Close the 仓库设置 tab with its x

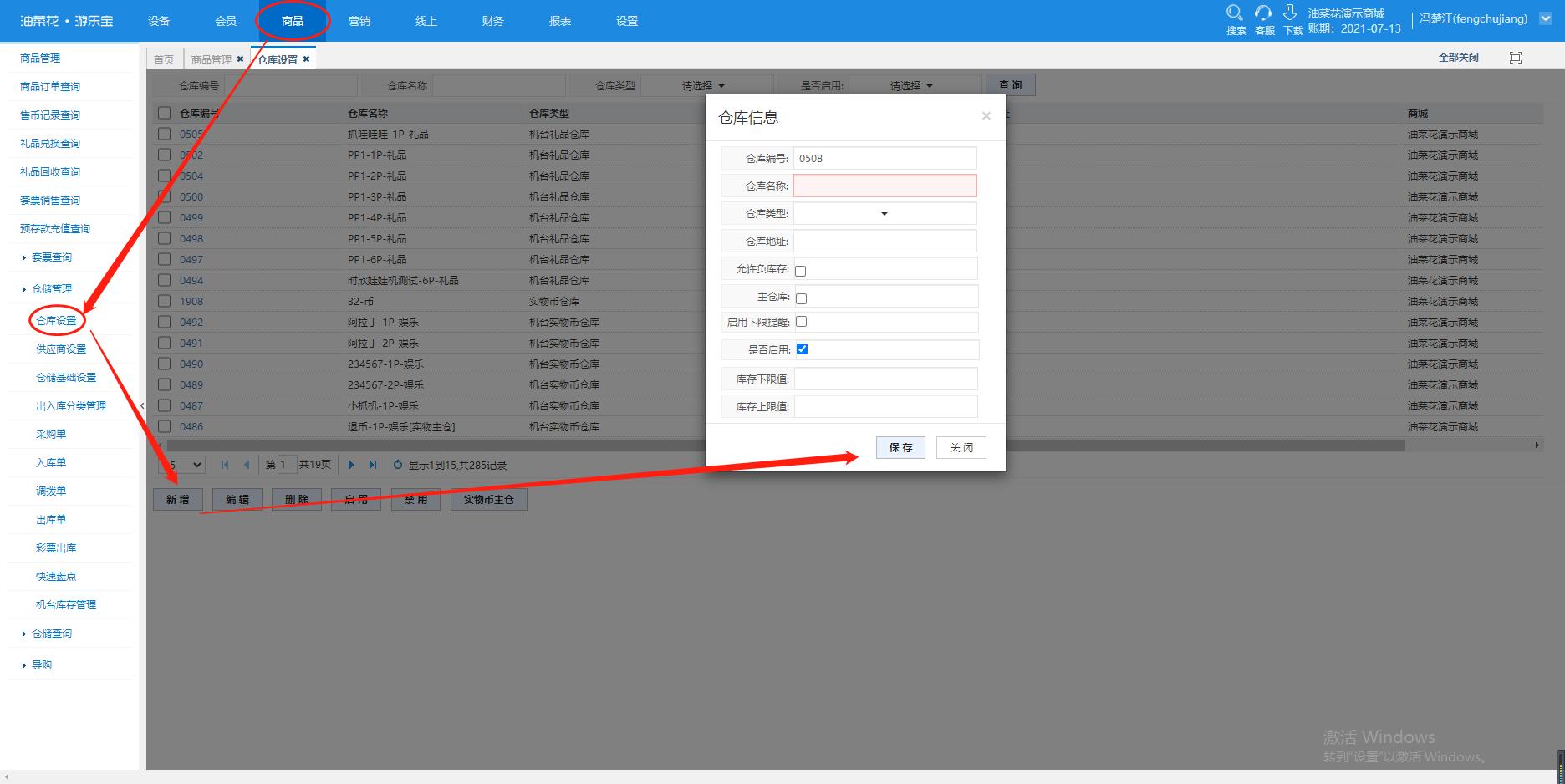coord(307,59)
